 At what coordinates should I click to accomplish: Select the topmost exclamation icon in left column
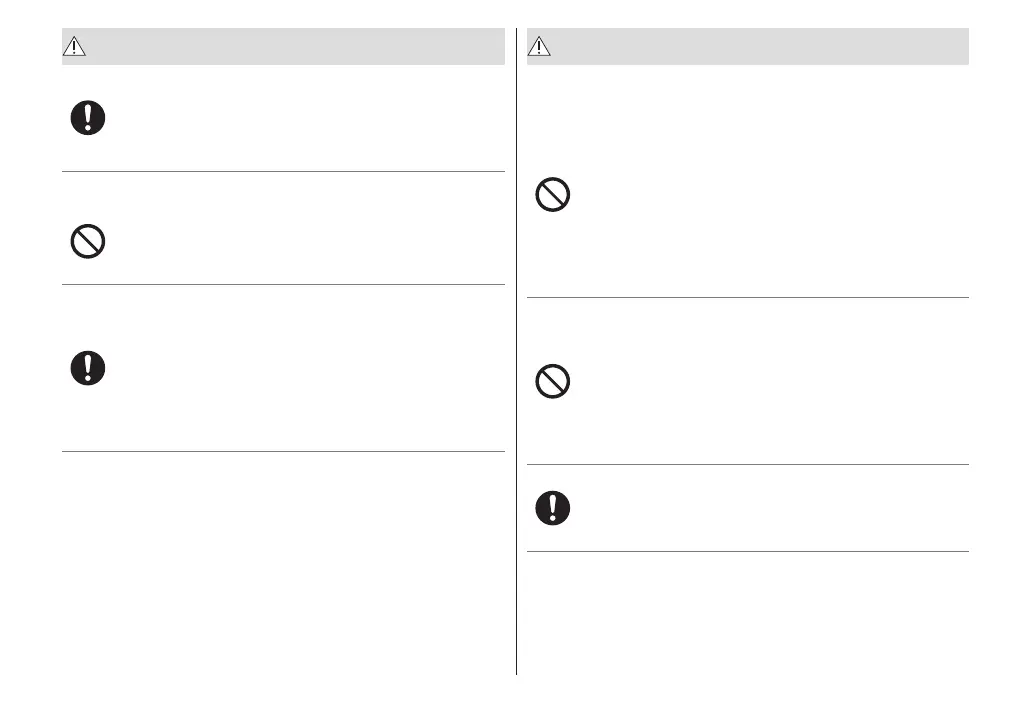pos(88,119)
